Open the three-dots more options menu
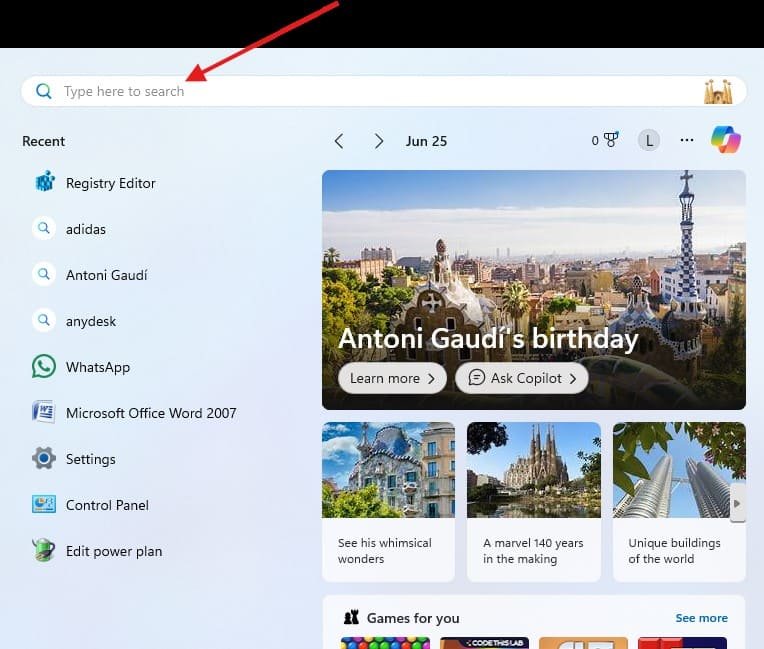Viewport: 764px width, 649px height. click(687, 140)
